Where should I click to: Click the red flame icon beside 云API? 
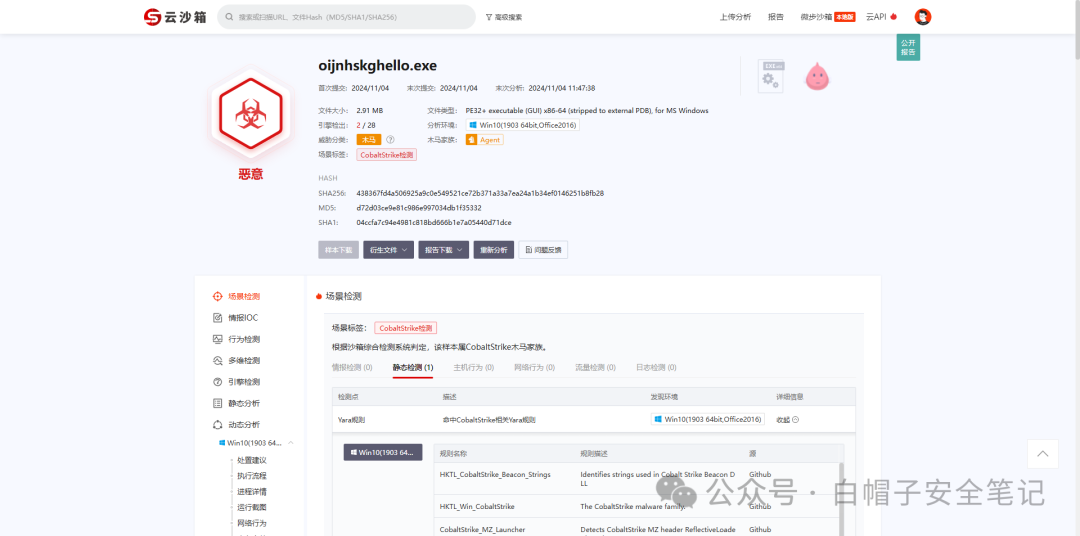(893, 17)
